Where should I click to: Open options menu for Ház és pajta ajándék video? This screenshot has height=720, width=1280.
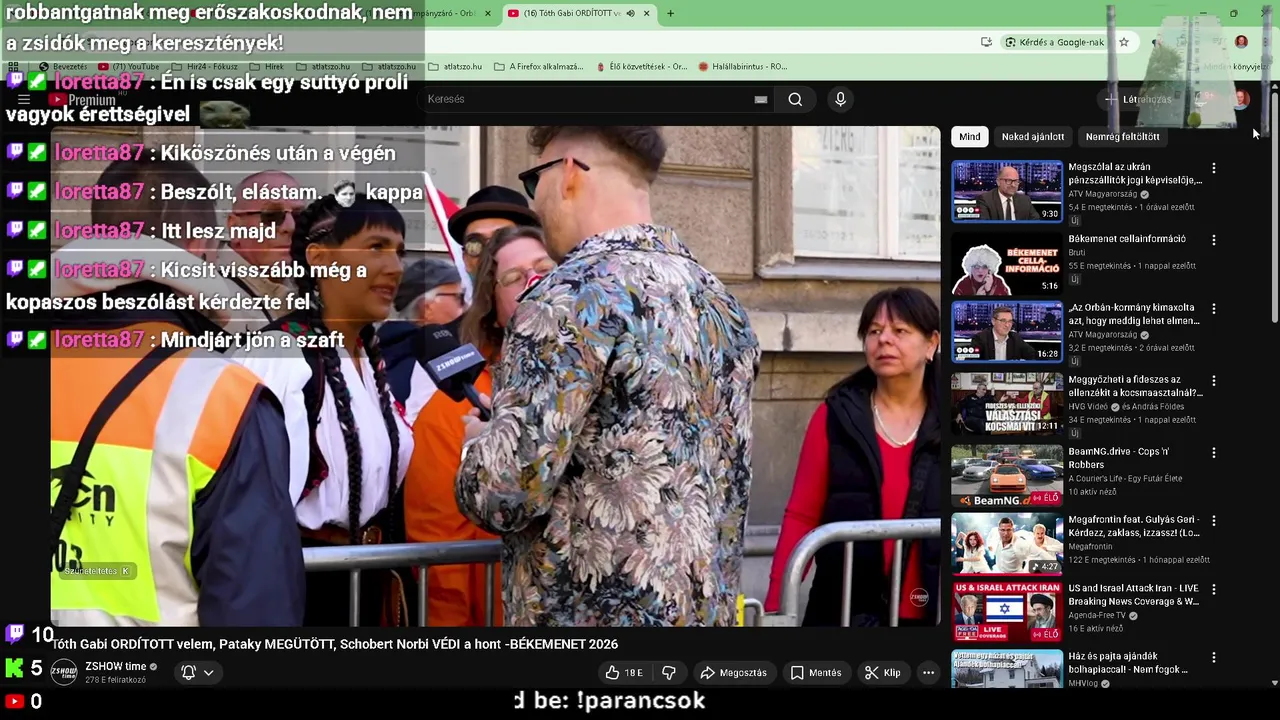pos(1214,658)
